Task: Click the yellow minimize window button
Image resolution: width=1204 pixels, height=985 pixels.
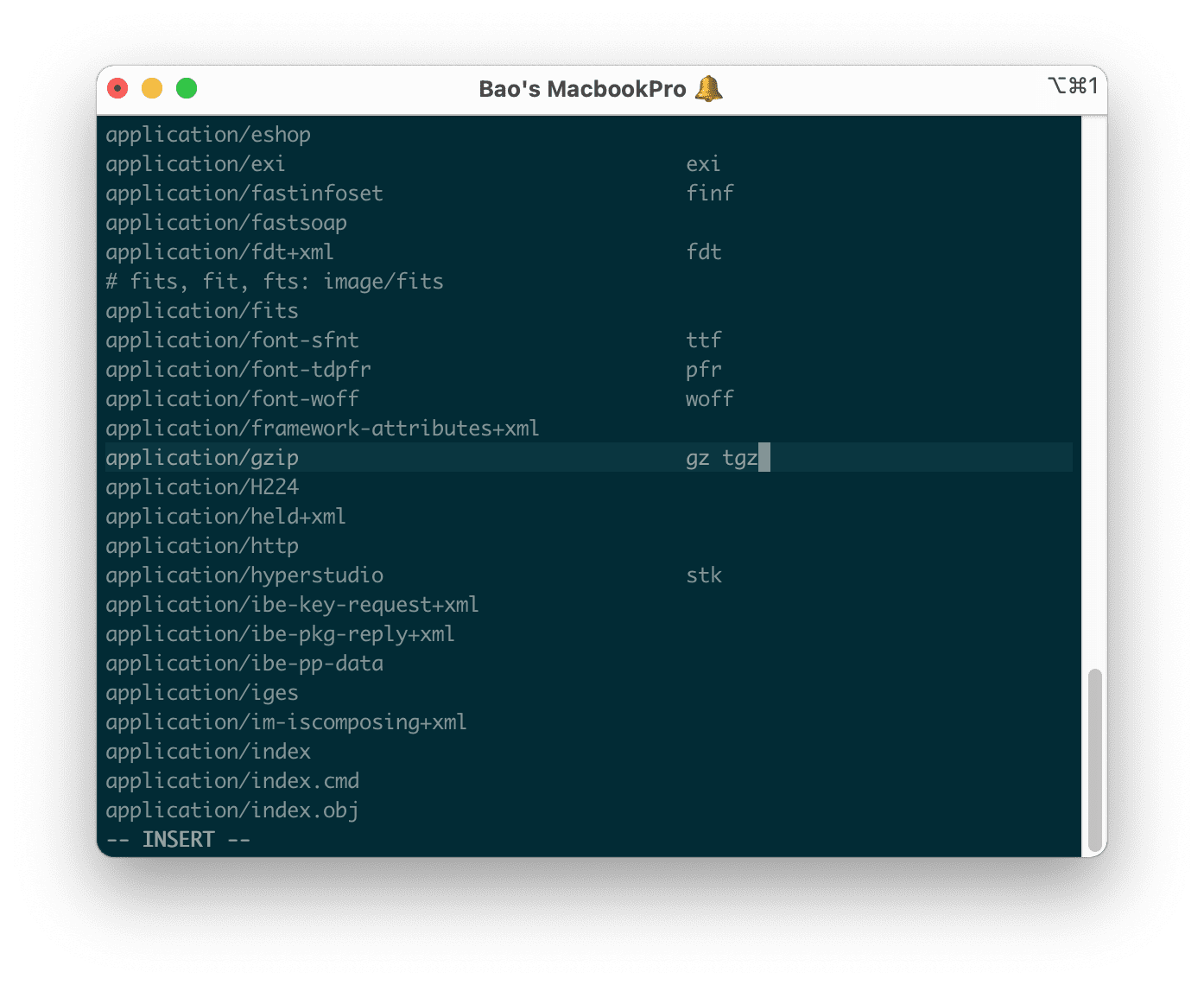Action: click(152, 88)
